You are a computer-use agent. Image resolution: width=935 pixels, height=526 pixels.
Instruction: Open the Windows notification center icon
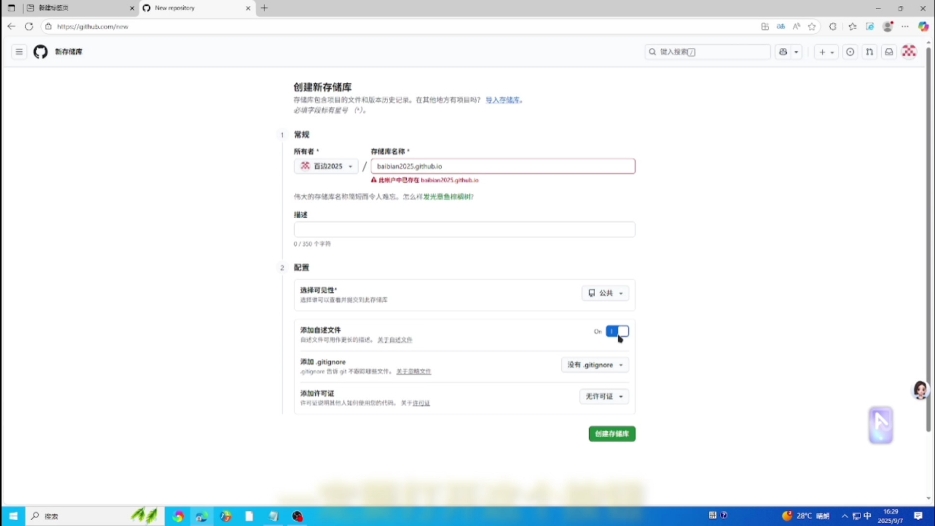(918, 516)
